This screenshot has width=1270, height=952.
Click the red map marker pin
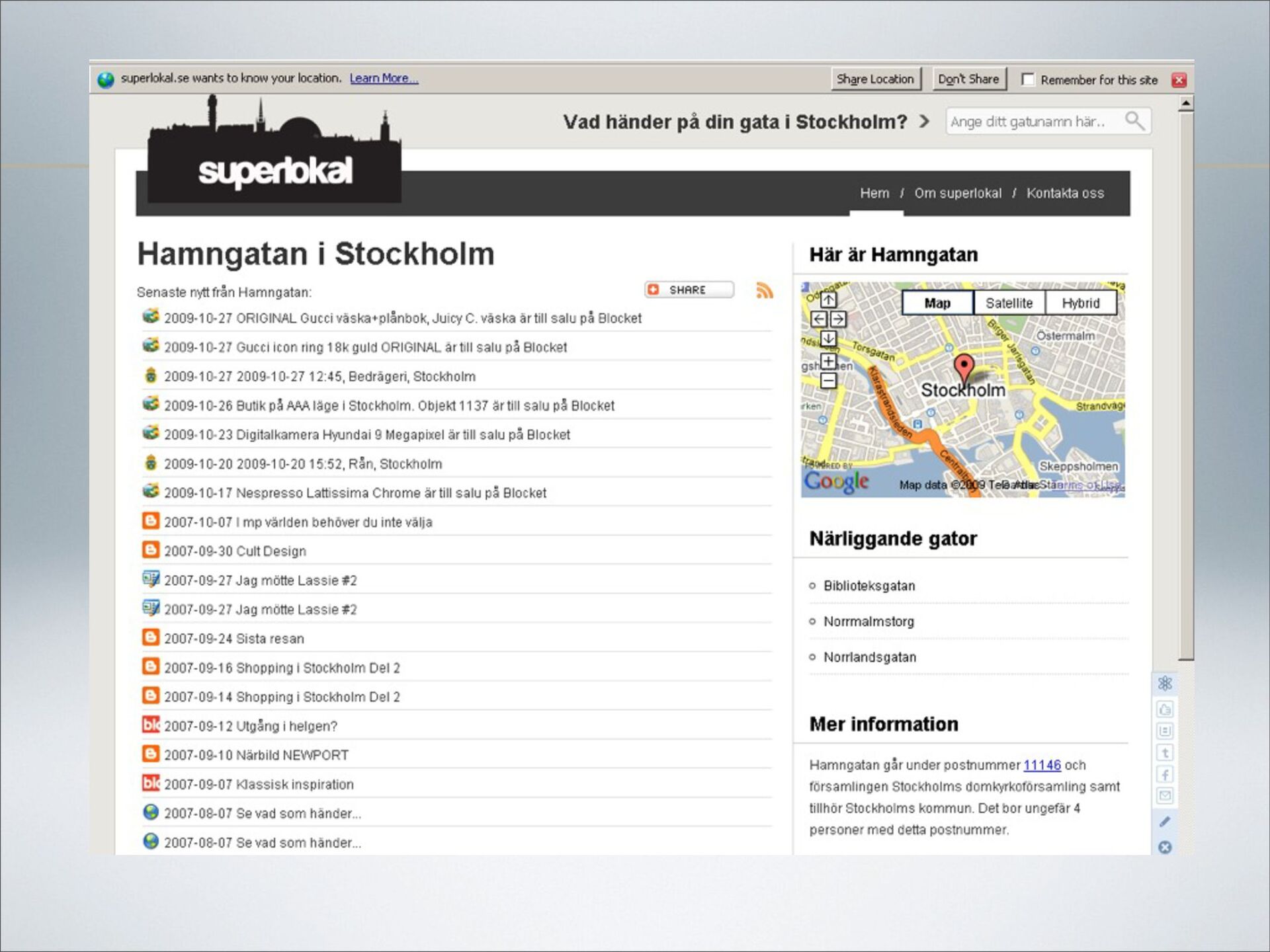point(964,368)
